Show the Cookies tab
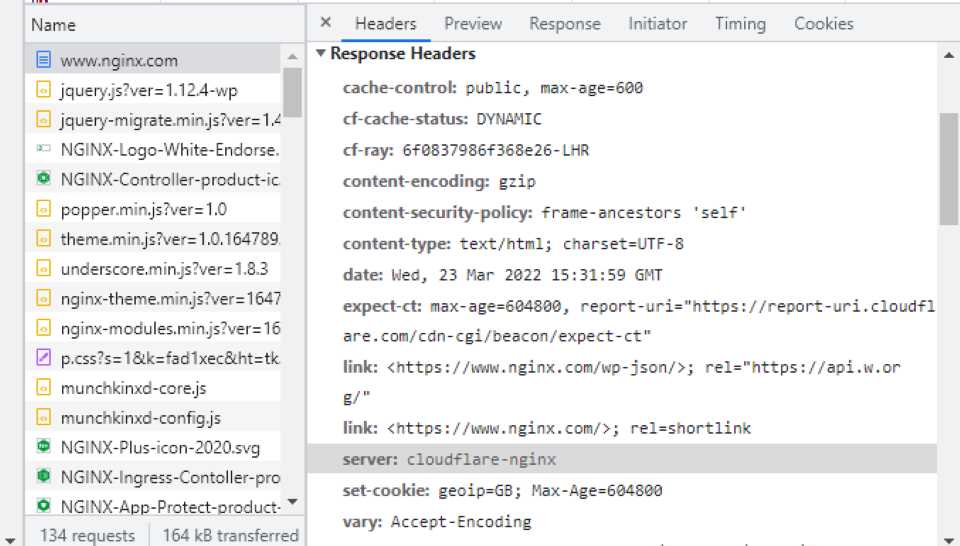Viewport: 960px width, 546px height. [x=824, y=24]
